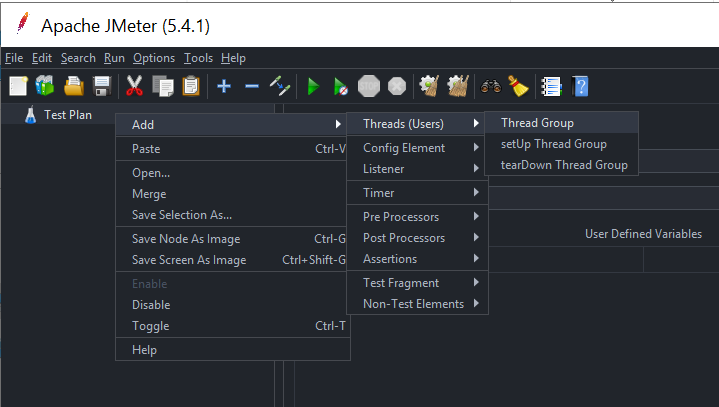Expand the Threads (Users) submenu

click(417, 124)
